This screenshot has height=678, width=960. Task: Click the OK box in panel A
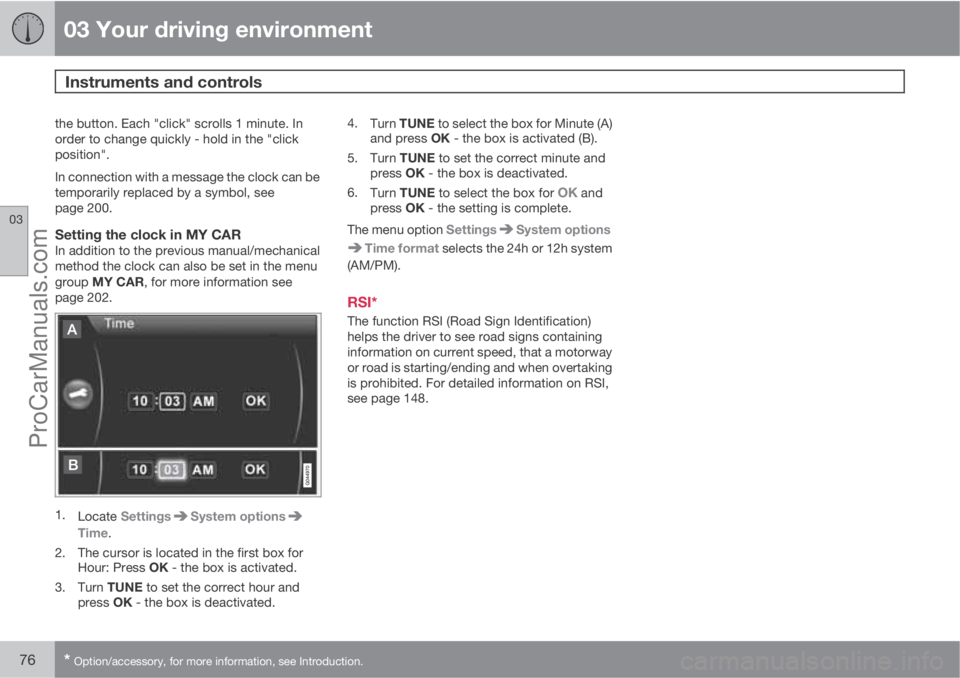pyautogui.click(x=255, y=401)
